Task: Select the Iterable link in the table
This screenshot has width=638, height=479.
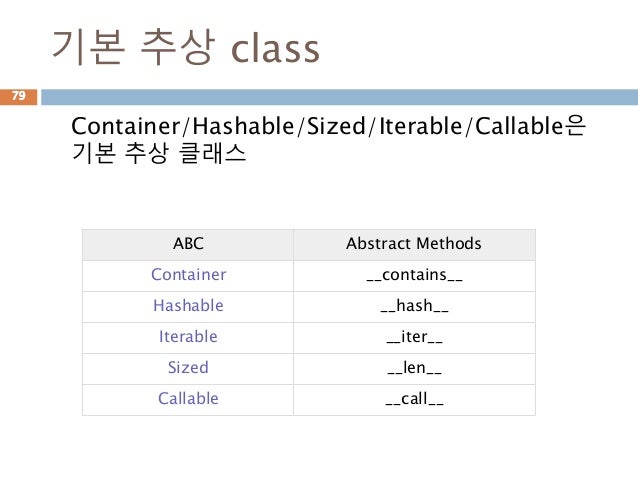Action: (188, 337)
